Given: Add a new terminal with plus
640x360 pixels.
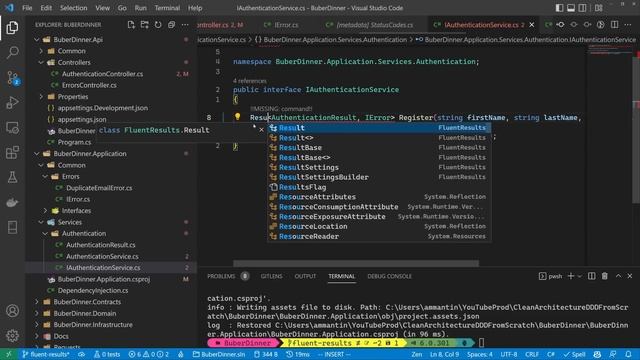Looking at the screenshot, I should (571, 276).
